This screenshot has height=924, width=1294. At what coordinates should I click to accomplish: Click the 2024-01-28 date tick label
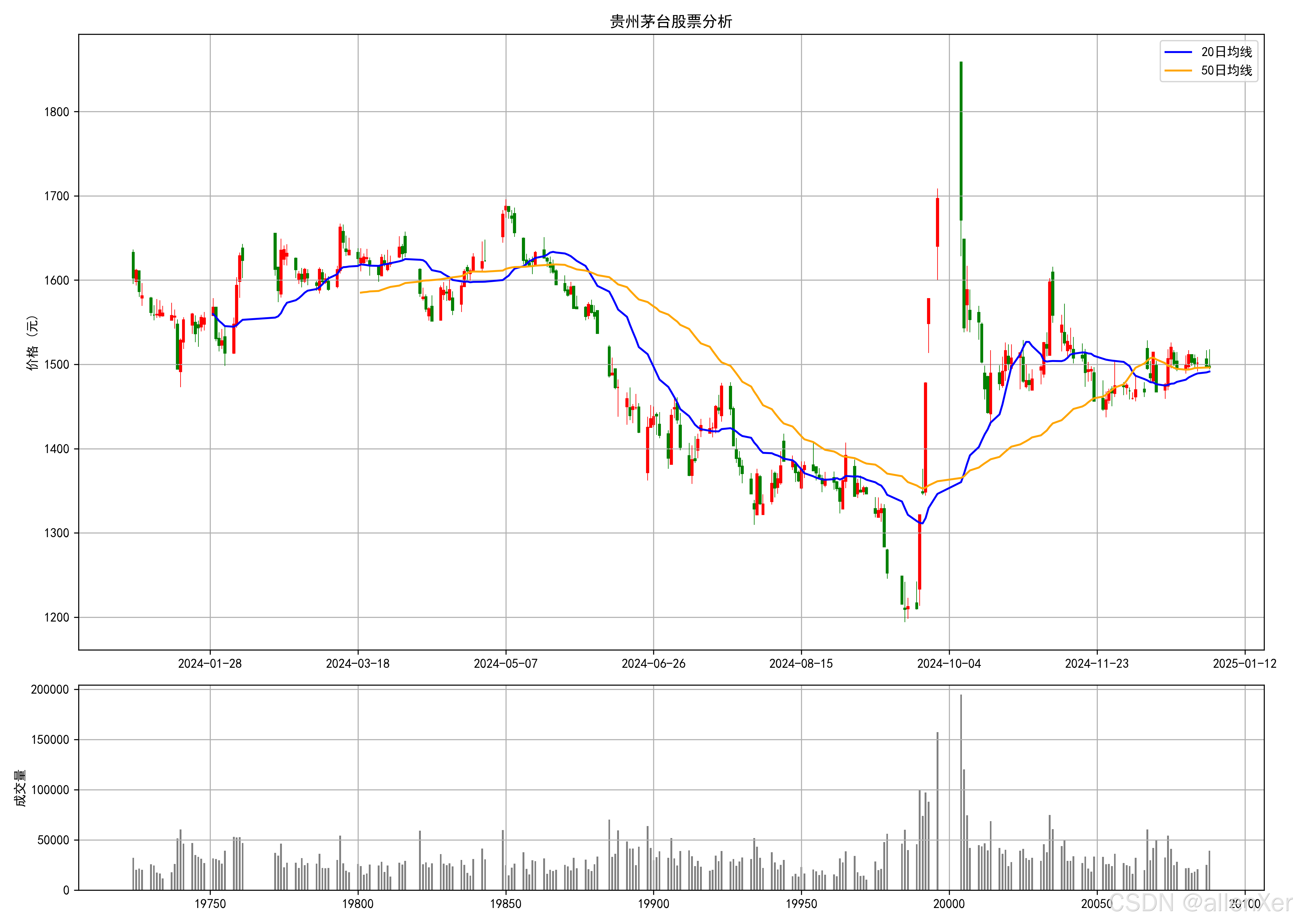[x=210, y=663]
